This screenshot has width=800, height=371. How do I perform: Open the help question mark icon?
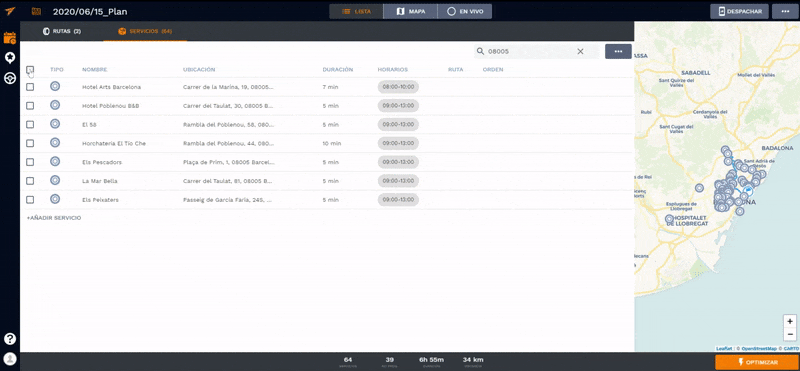[10, 339]
